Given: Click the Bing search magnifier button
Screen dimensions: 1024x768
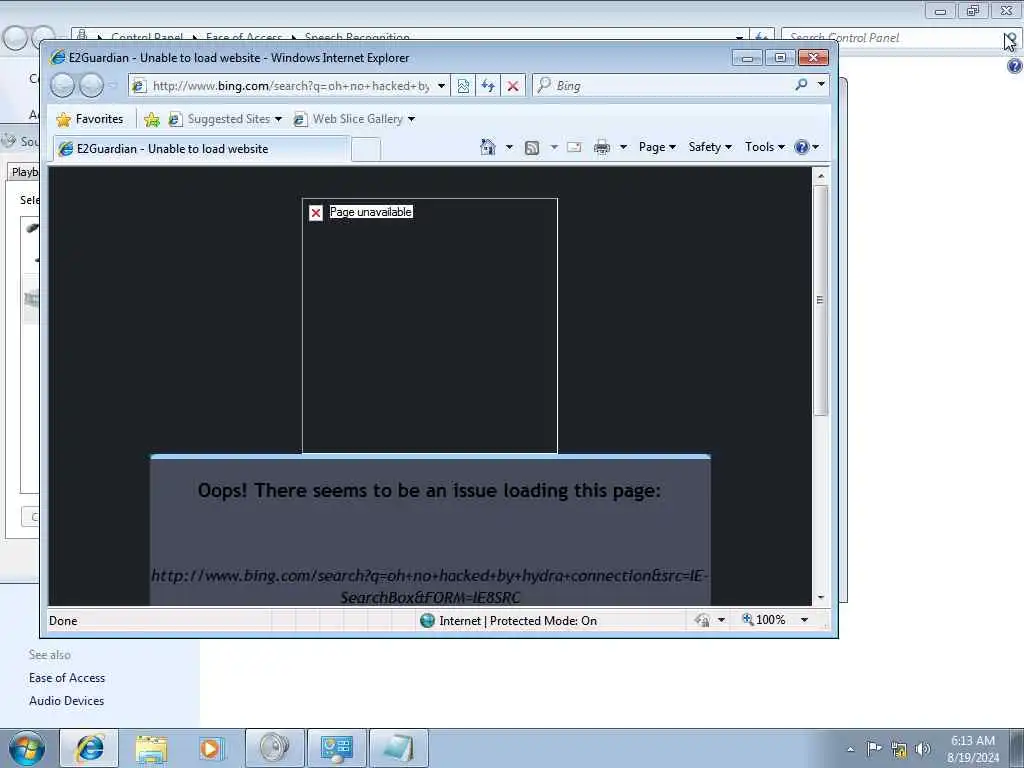Looking at the screenshot, I should coord(801,85).
